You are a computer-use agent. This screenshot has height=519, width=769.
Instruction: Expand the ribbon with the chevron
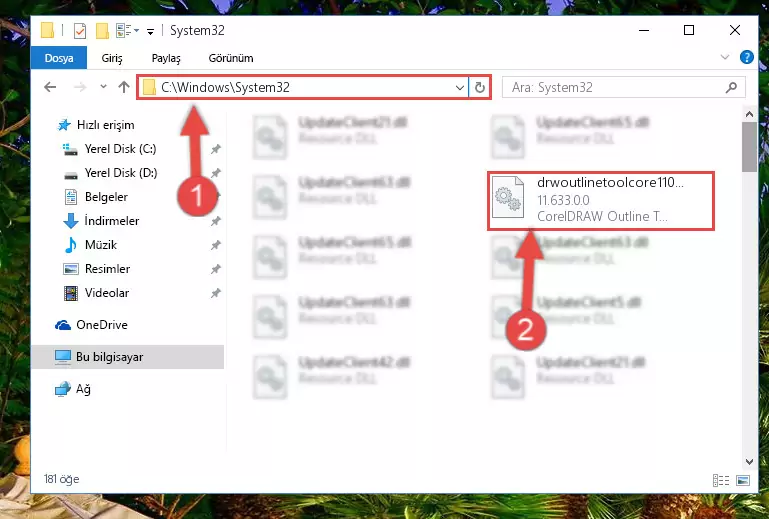[x=724, y=57]
